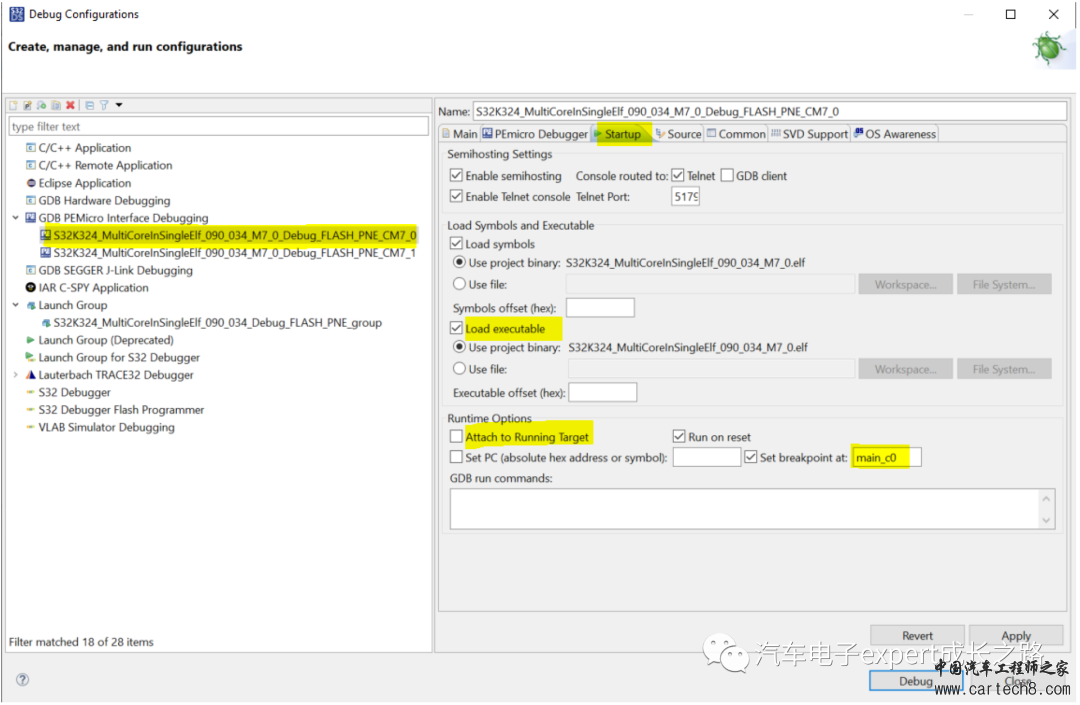Click the New launch configuration icon
The image size is (1080, 705).
[13, 105]
